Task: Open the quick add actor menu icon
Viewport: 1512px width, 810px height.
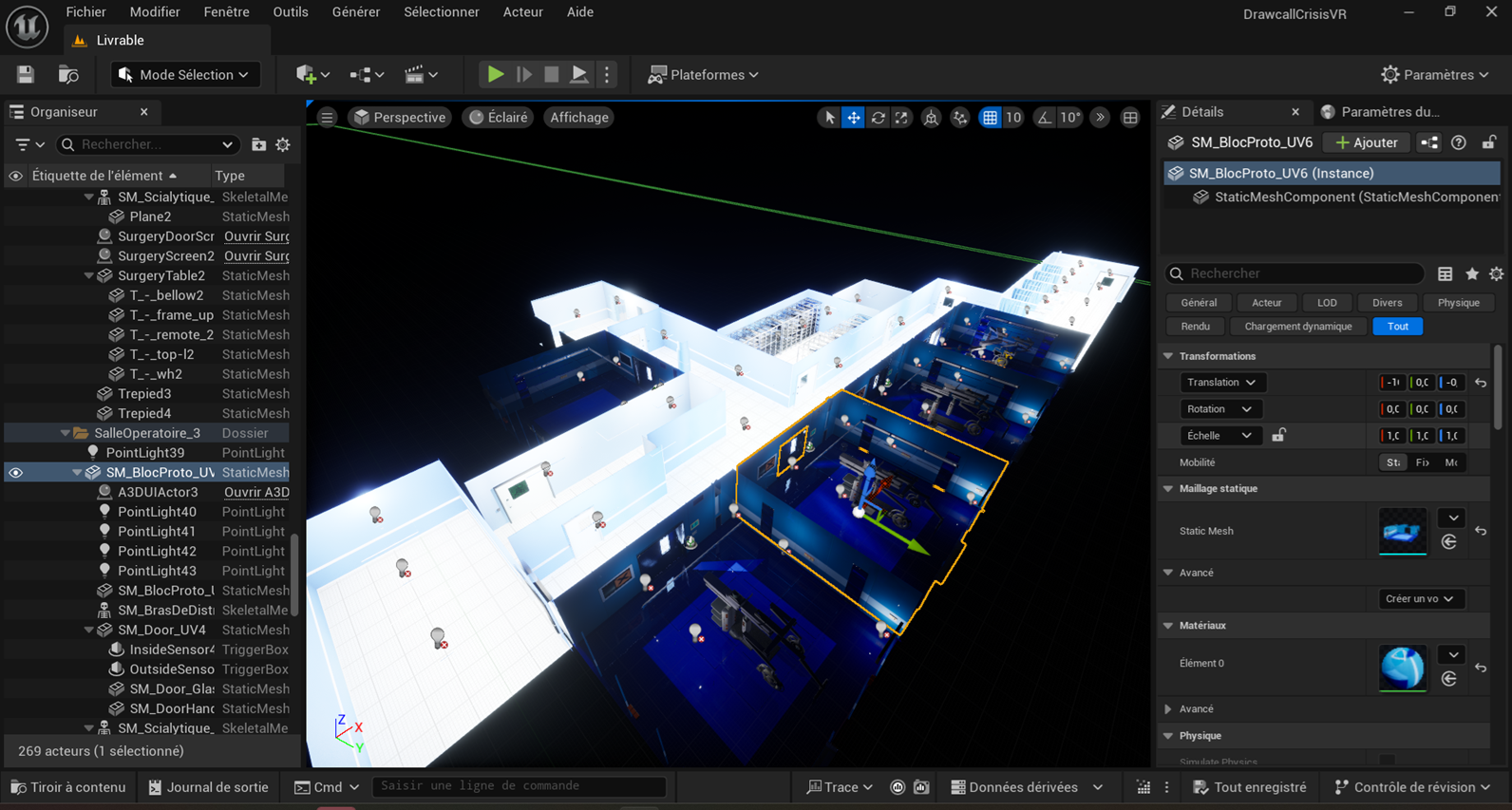Action: [312, 75]
